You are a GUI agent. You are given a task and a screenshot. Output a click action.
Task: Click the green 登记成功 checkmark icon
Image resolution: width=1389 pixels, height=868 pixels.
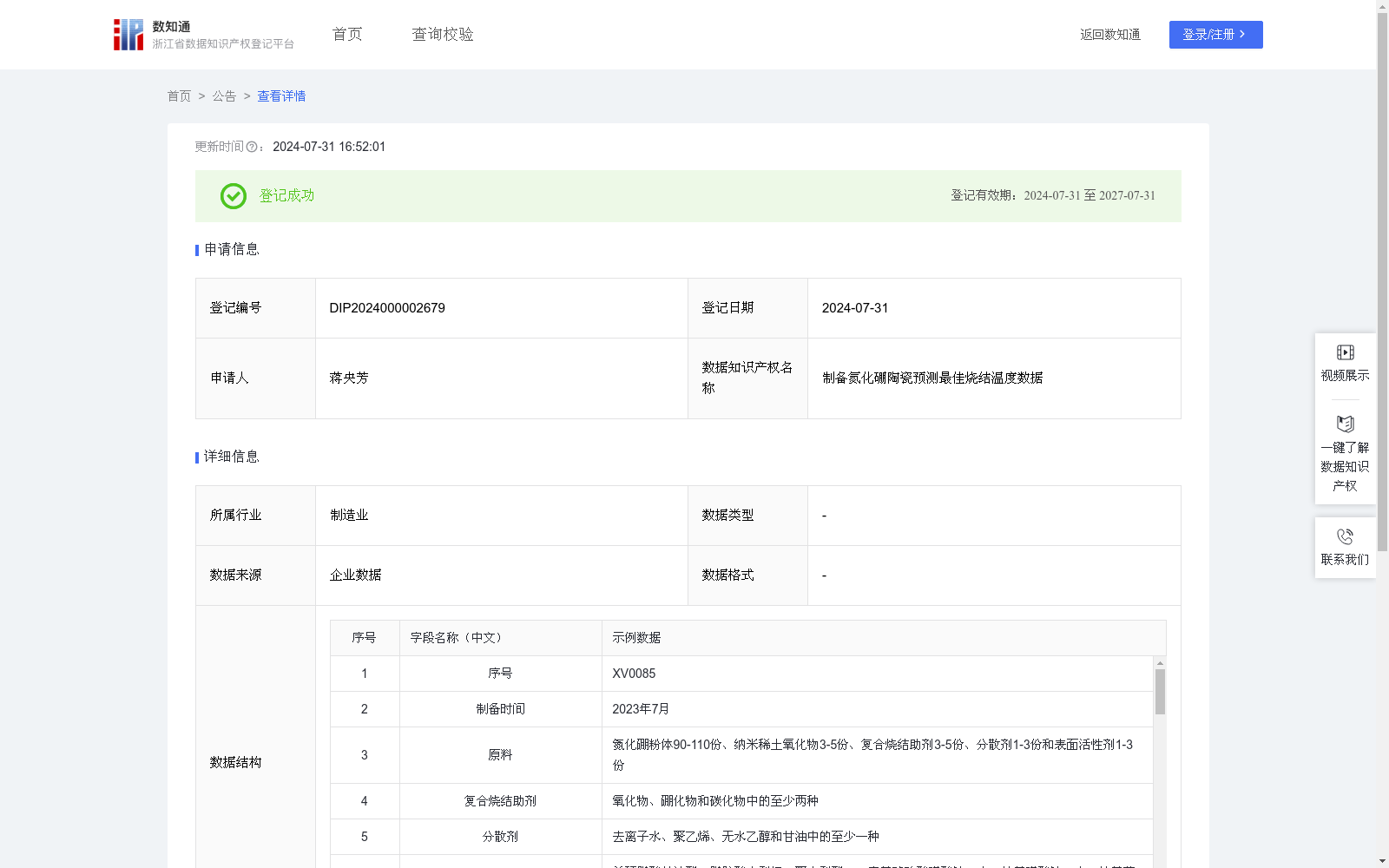(234, 196)
